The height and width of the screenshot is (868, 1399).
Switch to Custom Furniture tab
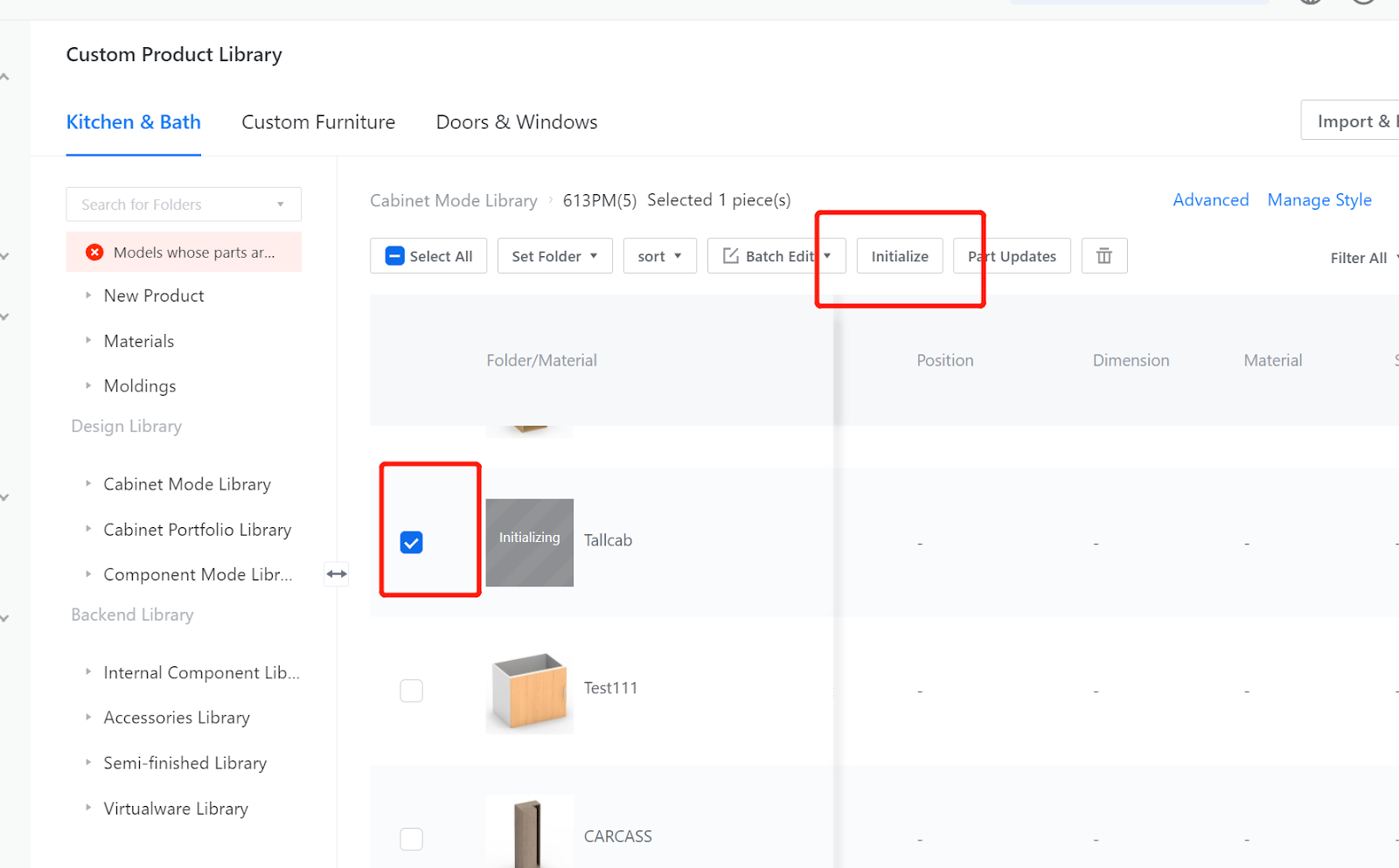(x=318, y=122)
